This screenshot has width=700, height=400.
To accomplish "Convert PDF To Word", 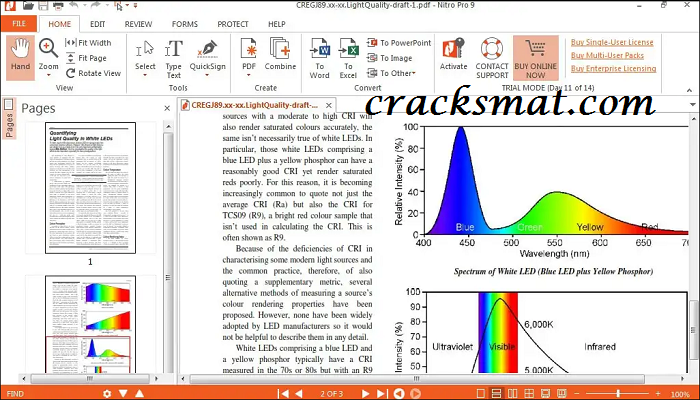I will 319,58.
